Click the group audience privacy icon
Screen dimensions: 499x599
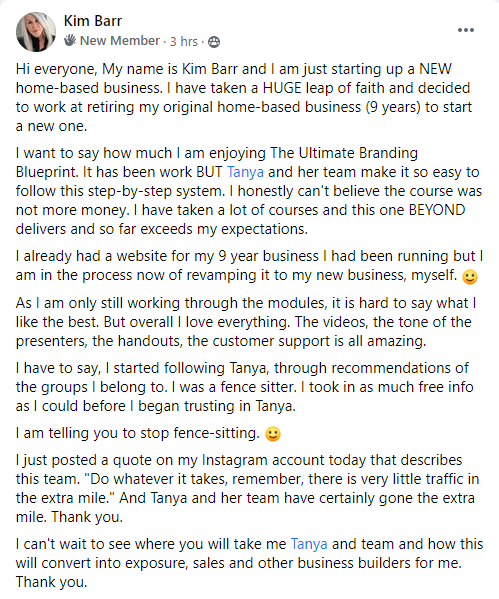pyautogui.click(x=214, y=42)
